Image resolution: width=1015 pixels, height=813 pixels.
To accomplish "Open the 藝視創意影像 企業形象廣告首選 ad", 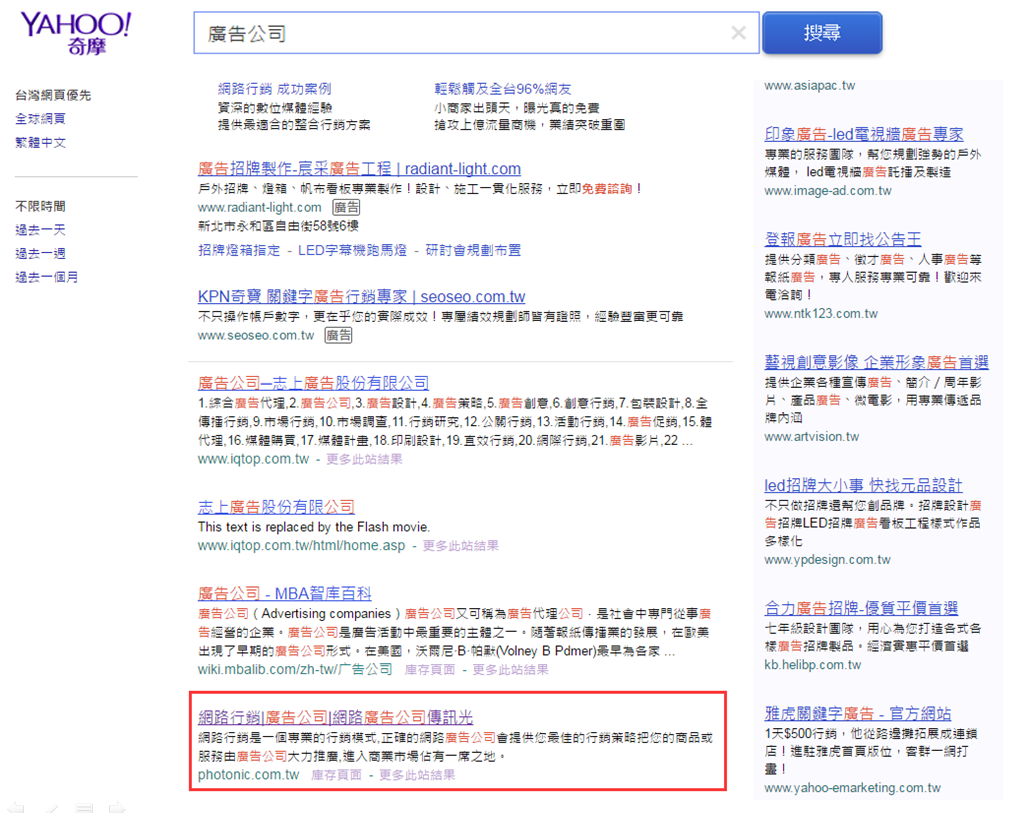I will 877,362.
